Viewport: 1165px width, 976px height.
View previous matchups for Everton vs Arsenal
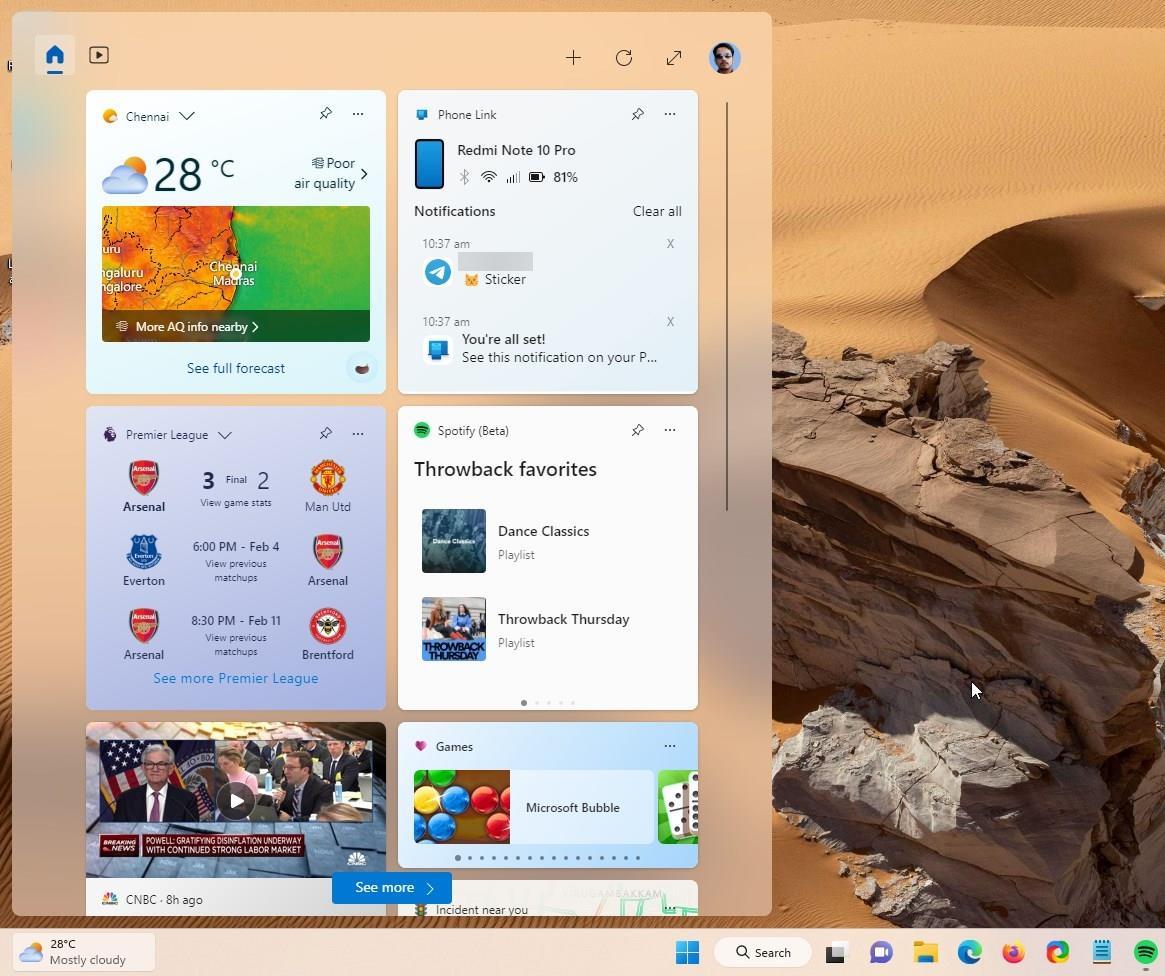click(236, 570)
